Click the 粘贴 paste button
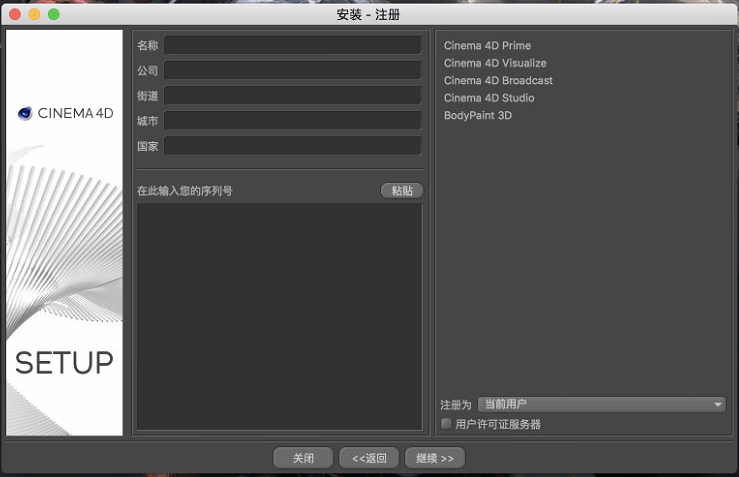Viewport: 739px width, 477px height. (x=402, y=190)
